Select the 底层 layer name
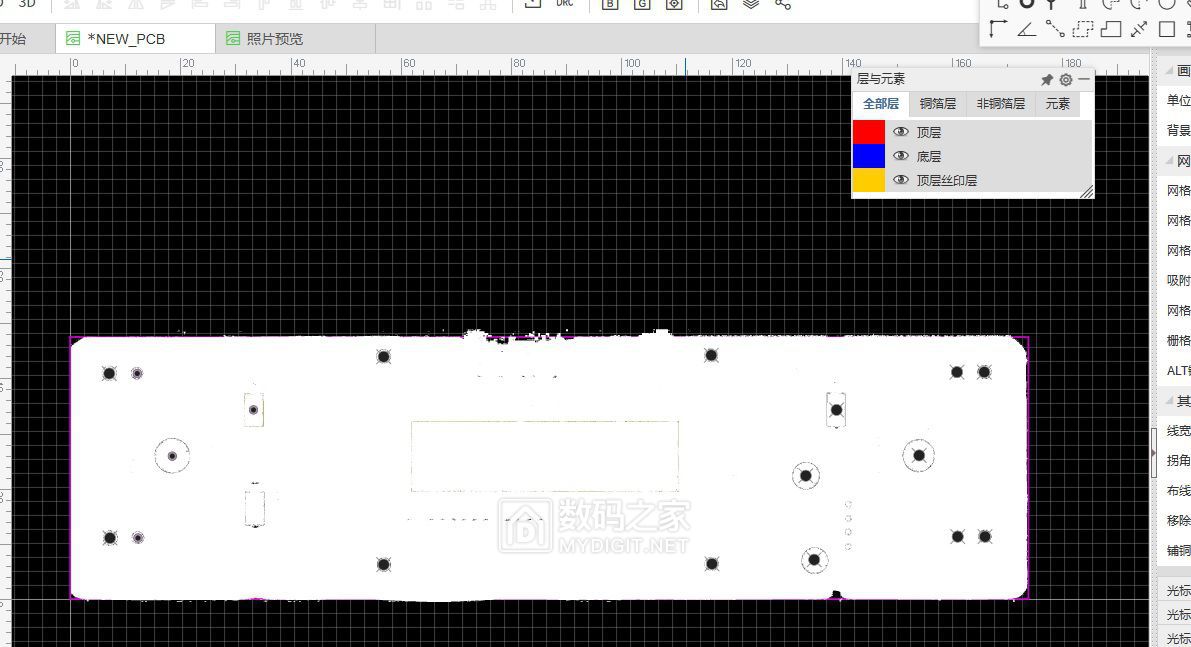The image size is (1191, 647). [928, 156]
